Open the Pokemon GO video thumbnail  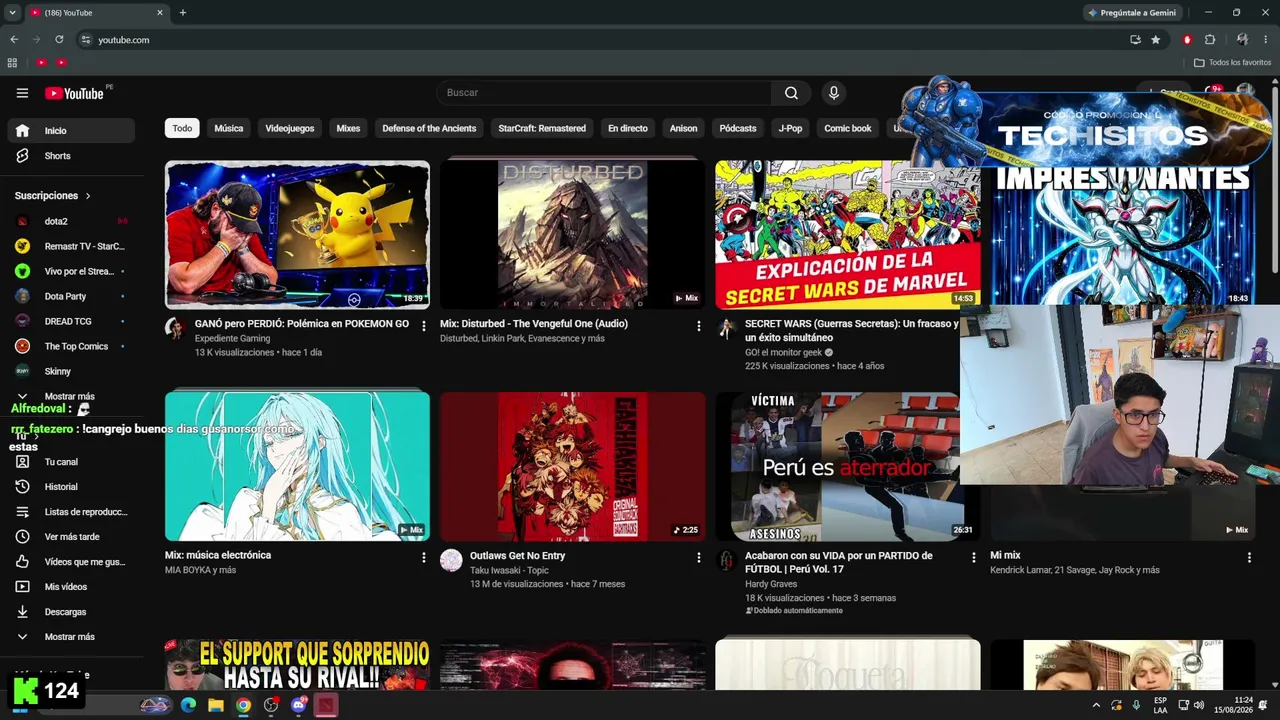[x=297, y=235]
